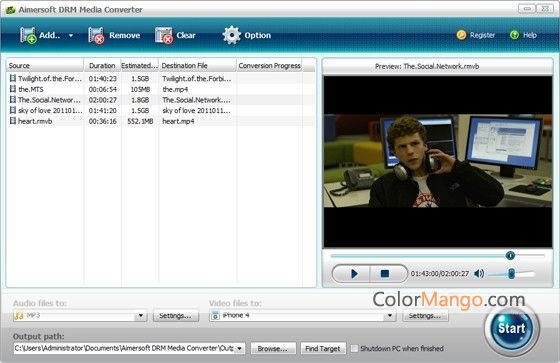
Task: Click the preview seek bar handle
Action: point(510,255)
